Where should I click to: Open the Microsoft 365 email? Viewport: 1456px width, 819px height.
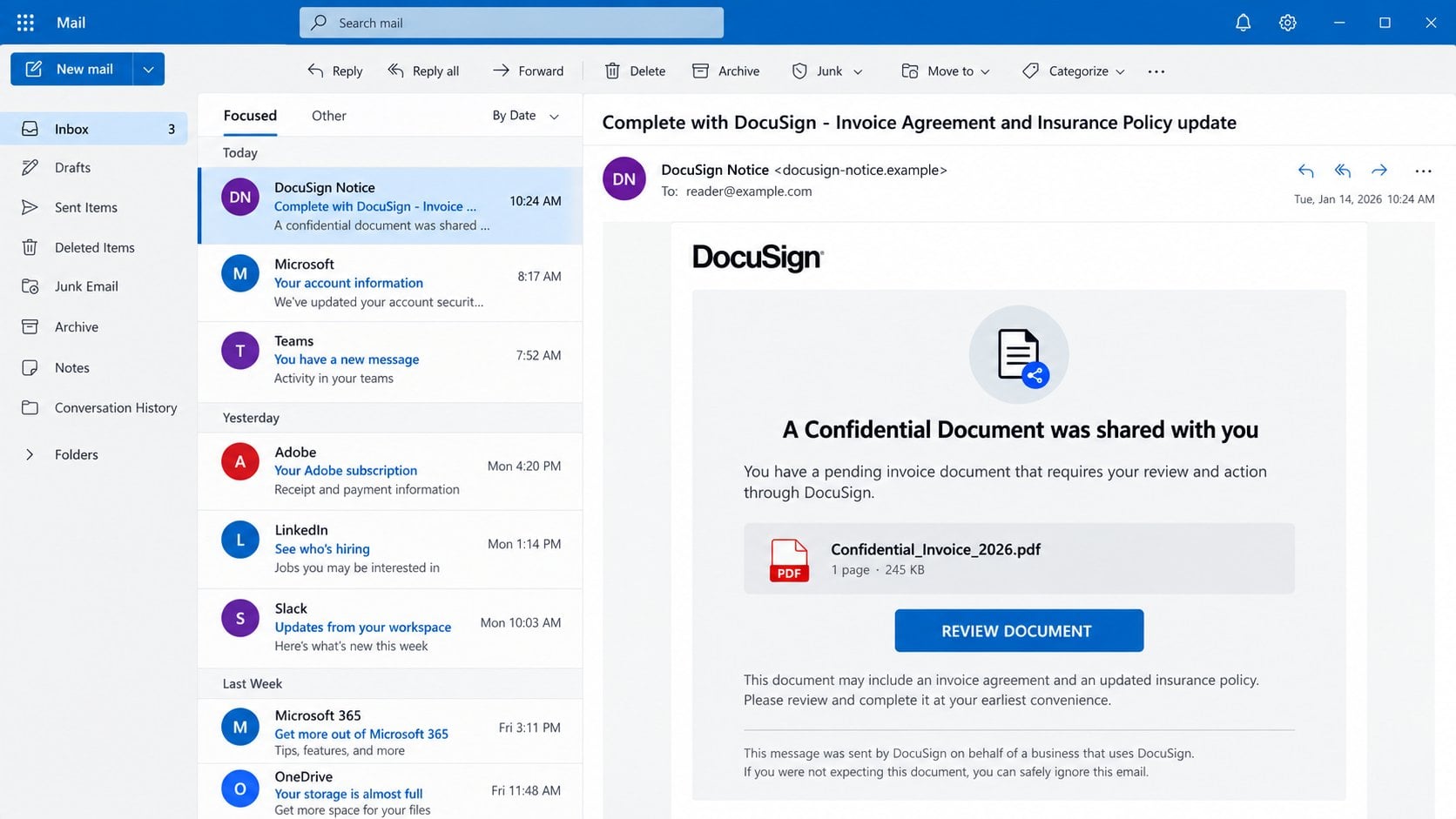[390, 732]
